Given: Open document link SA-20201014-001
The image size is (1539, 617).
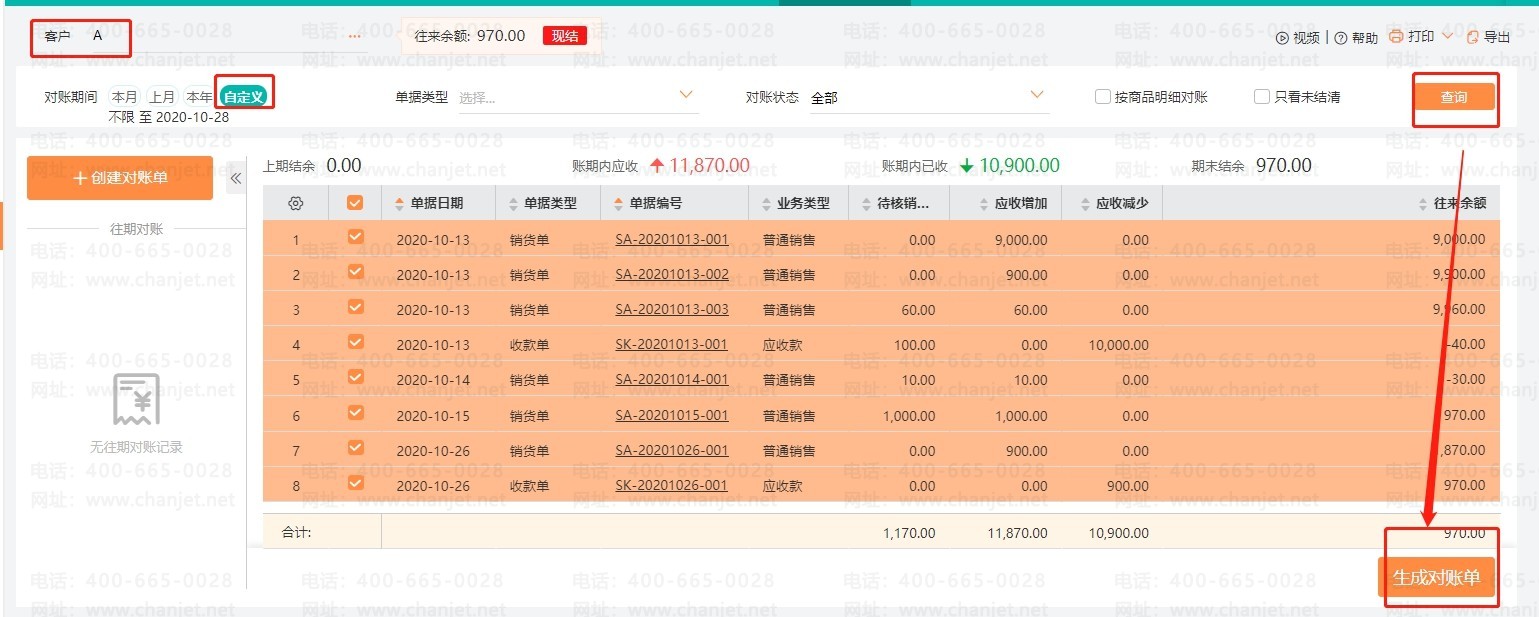Looking at the screenshot, I should (x=672, y=380).
